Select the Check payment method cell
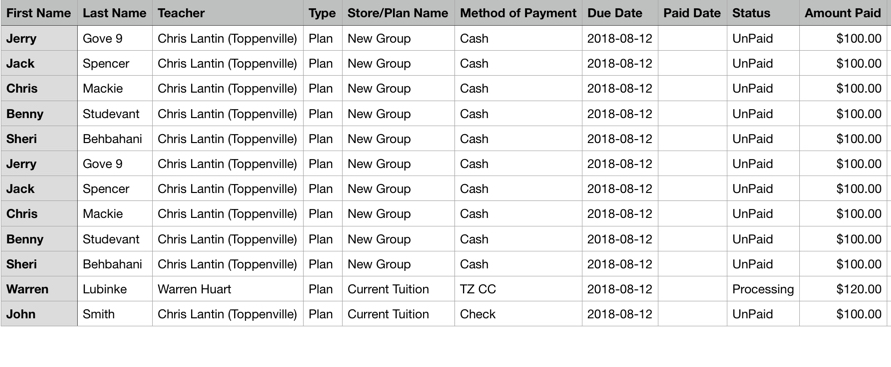The height and width of the screenshot is (367, 891). (x=518, y=314)
